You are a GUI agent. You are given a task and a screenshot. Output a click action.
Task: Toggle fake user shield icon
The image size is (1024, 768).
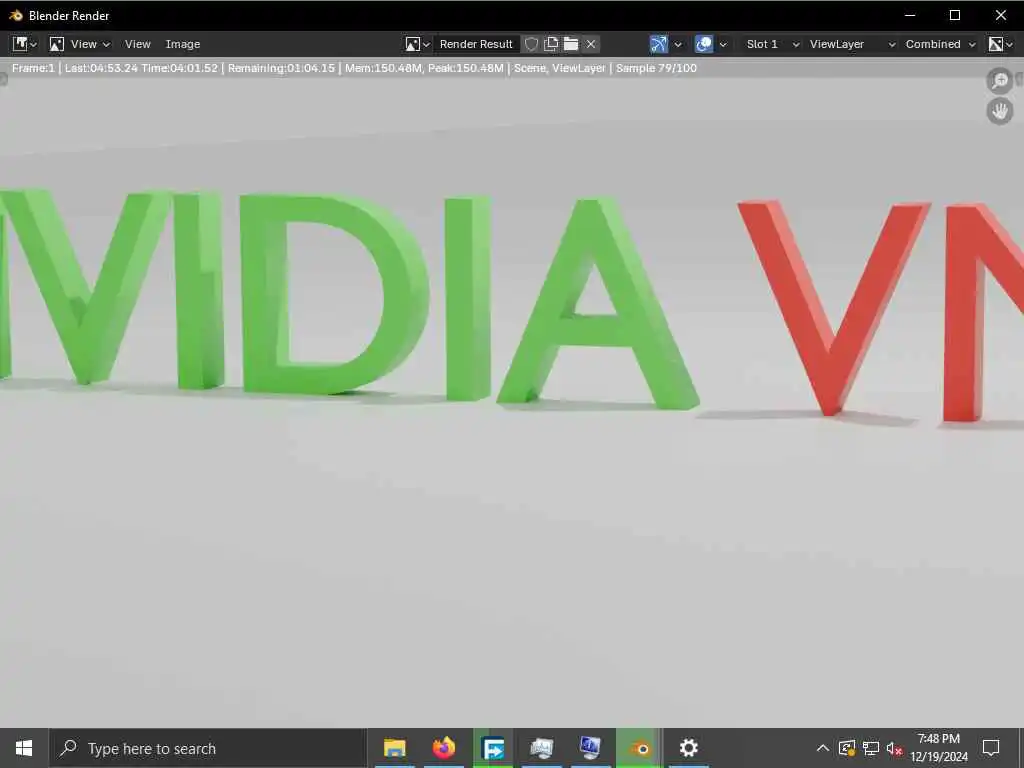532,44
